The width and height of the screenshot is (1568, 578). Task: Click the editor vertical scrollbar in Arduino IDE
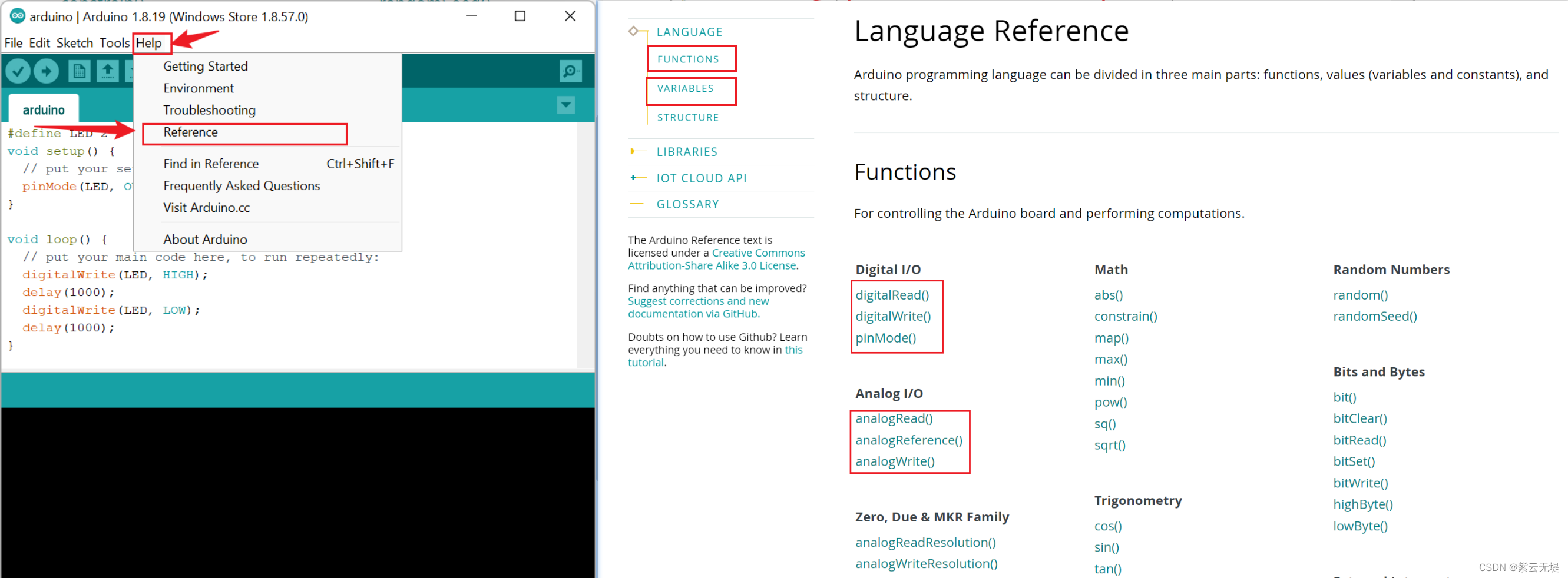(585, 245)
